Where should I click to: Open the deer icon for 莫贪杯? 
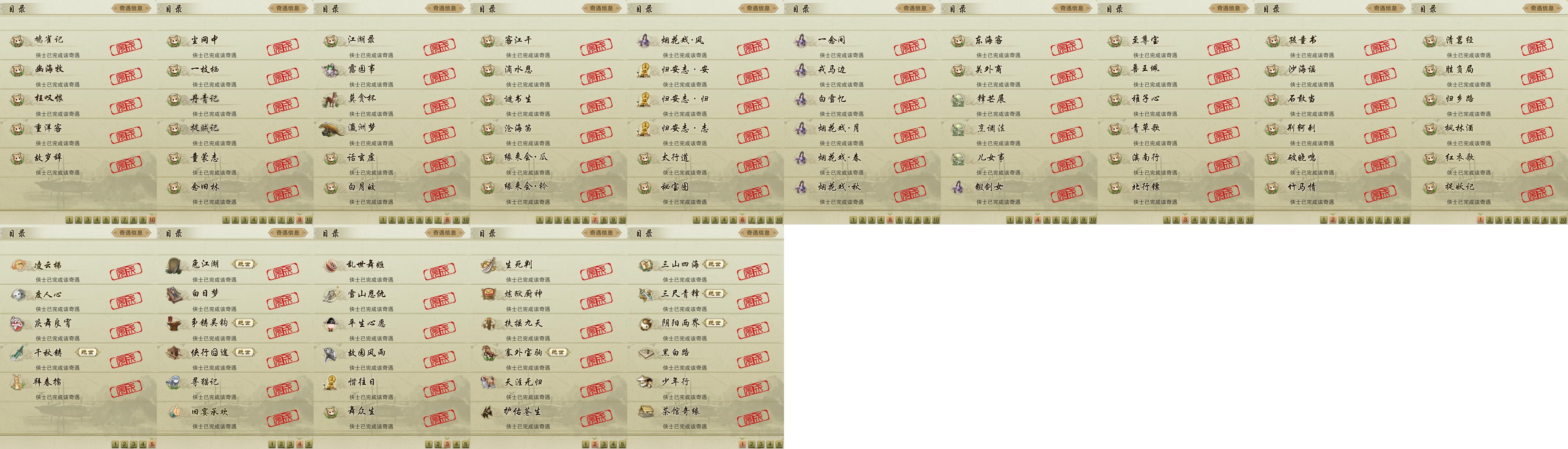332,99
